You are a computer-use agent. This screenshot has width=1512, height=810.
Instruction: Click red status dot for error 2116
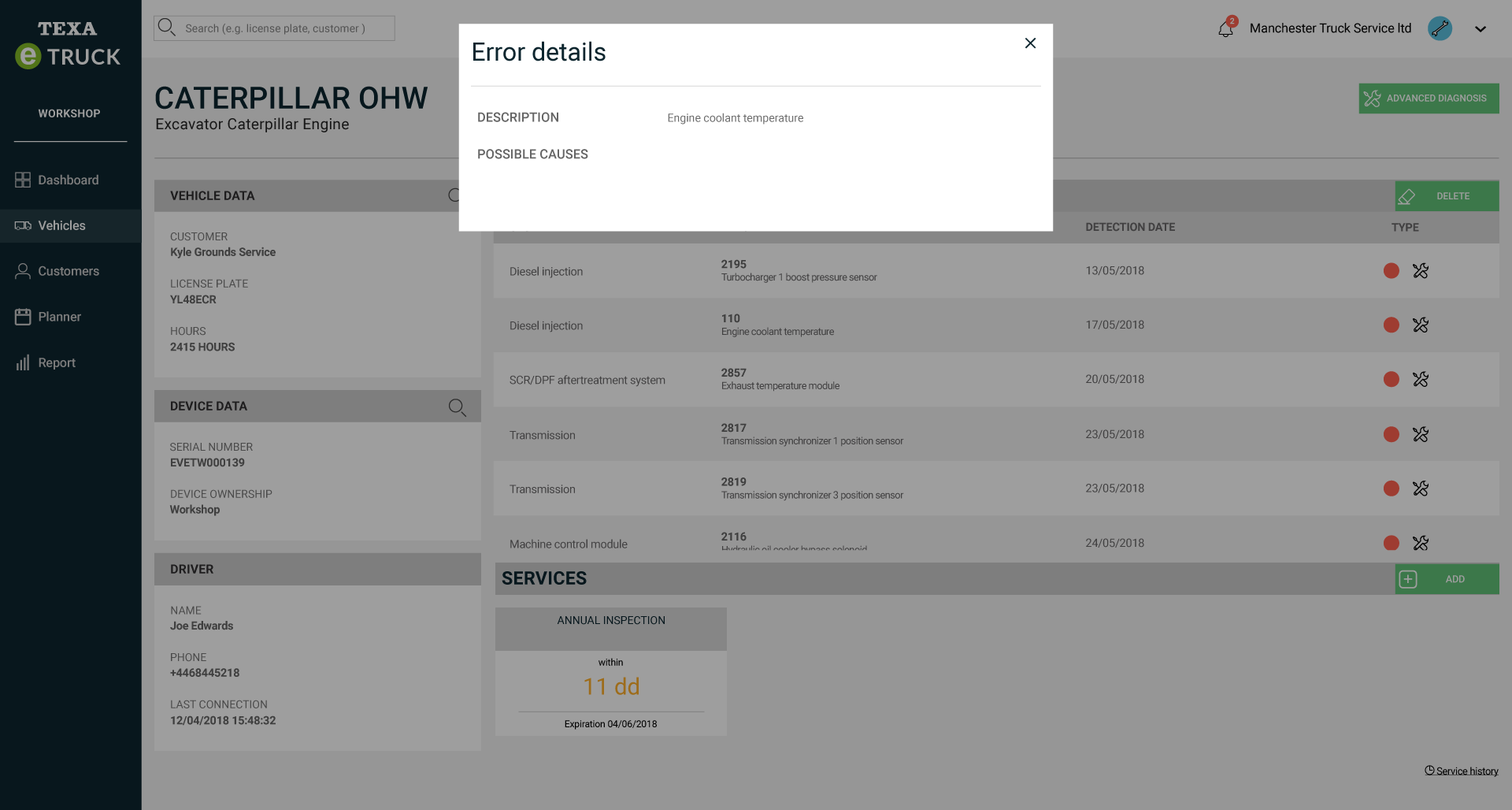pyautogui.click(x=1392, y=543)
